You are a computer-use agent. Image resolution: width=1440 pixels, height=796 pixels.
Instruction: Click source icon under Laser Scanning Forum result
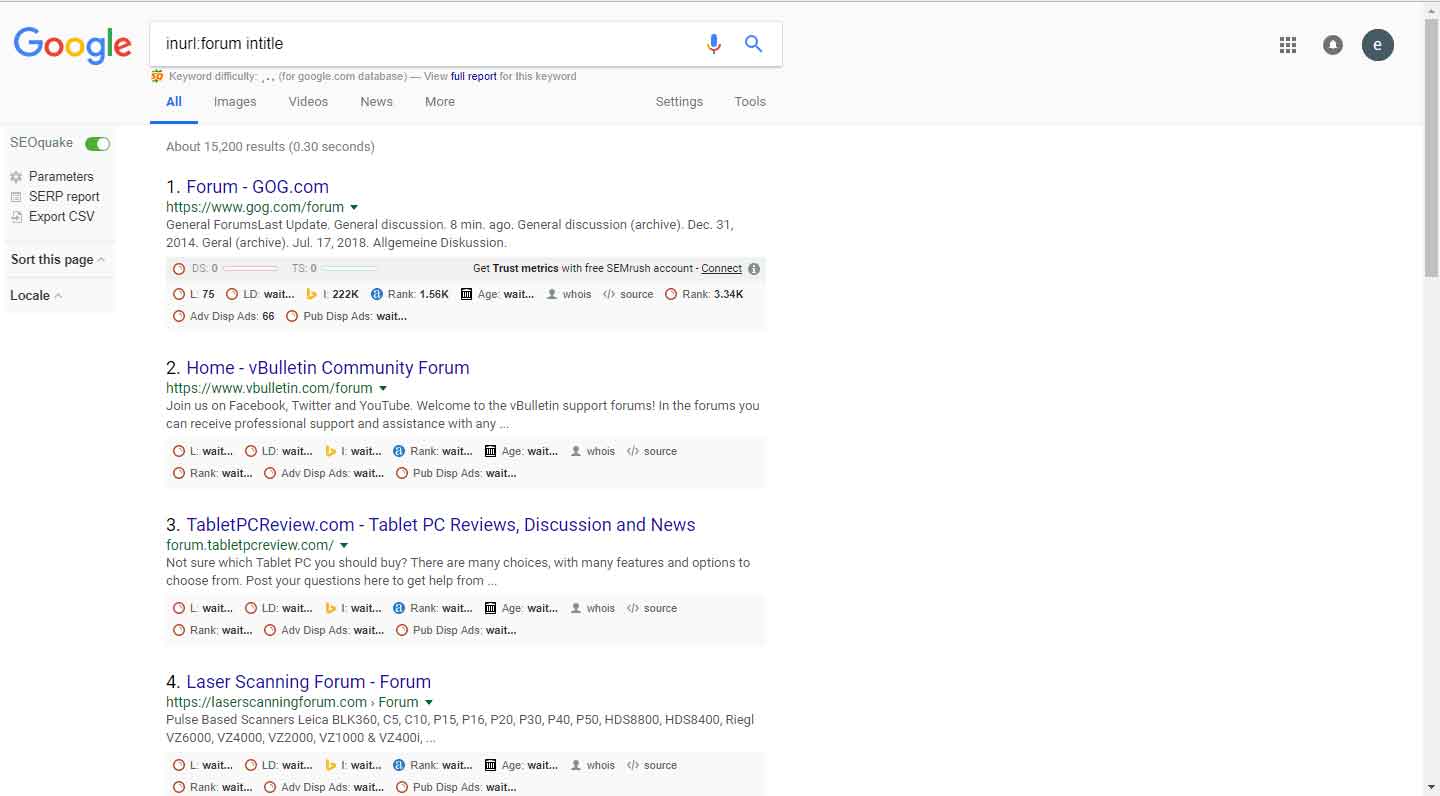click(633, 766)
